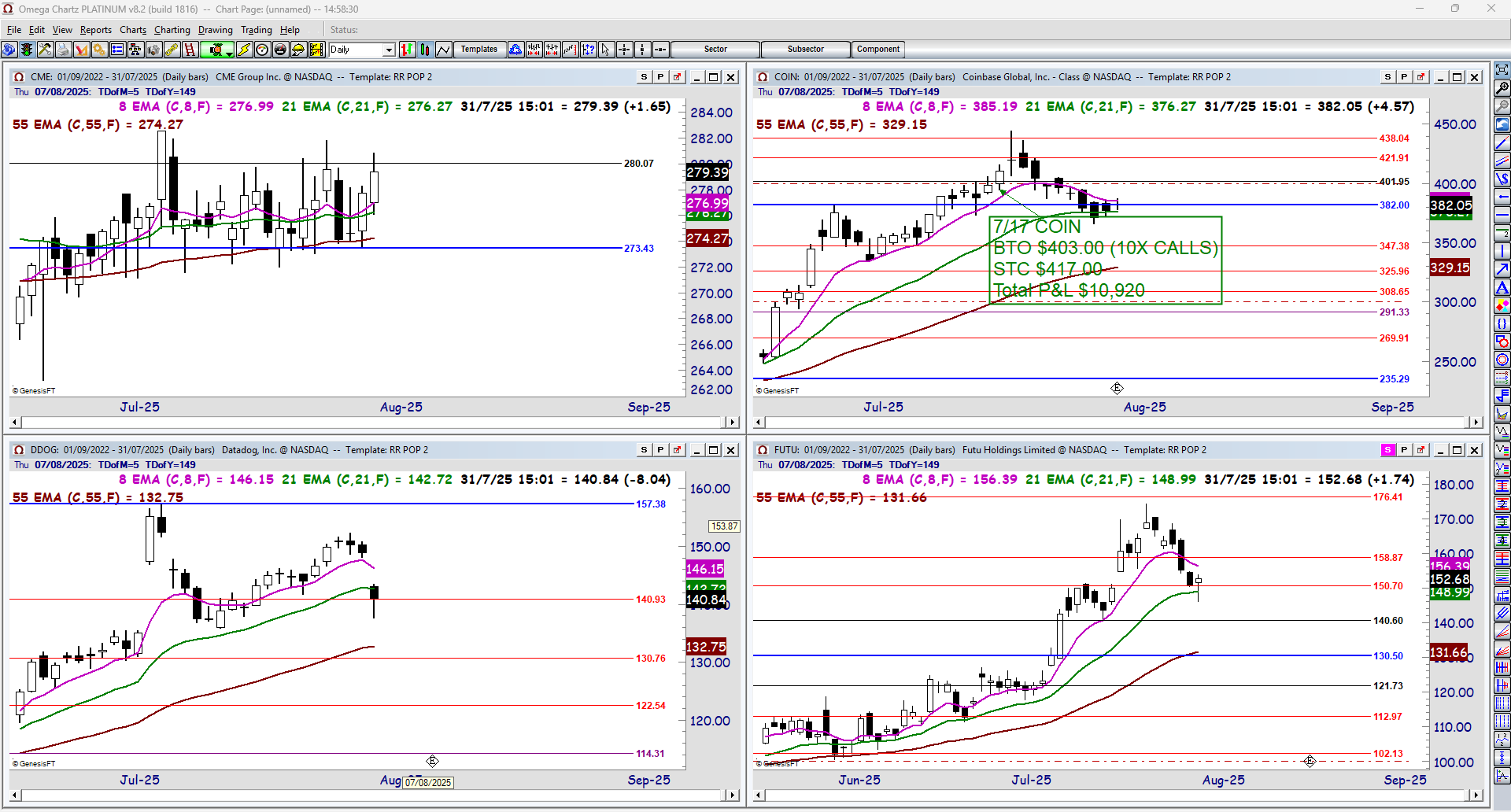
Task: Click the colored shapes tool on the right toolbar
Action: [x=1502, y=305]
